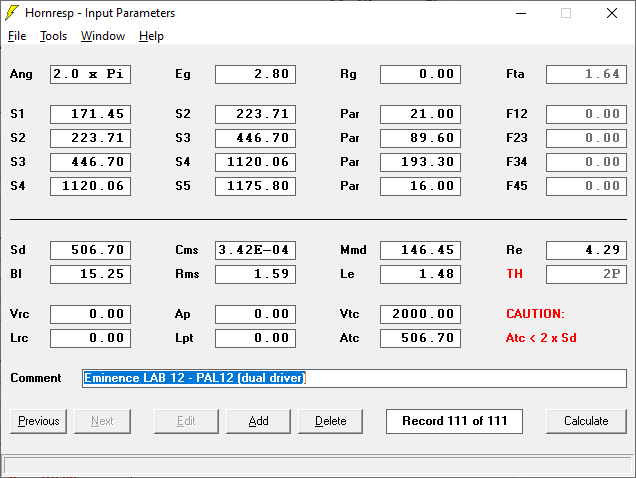
Task: Click the disabled Next button
Action: tap(102, 421)
